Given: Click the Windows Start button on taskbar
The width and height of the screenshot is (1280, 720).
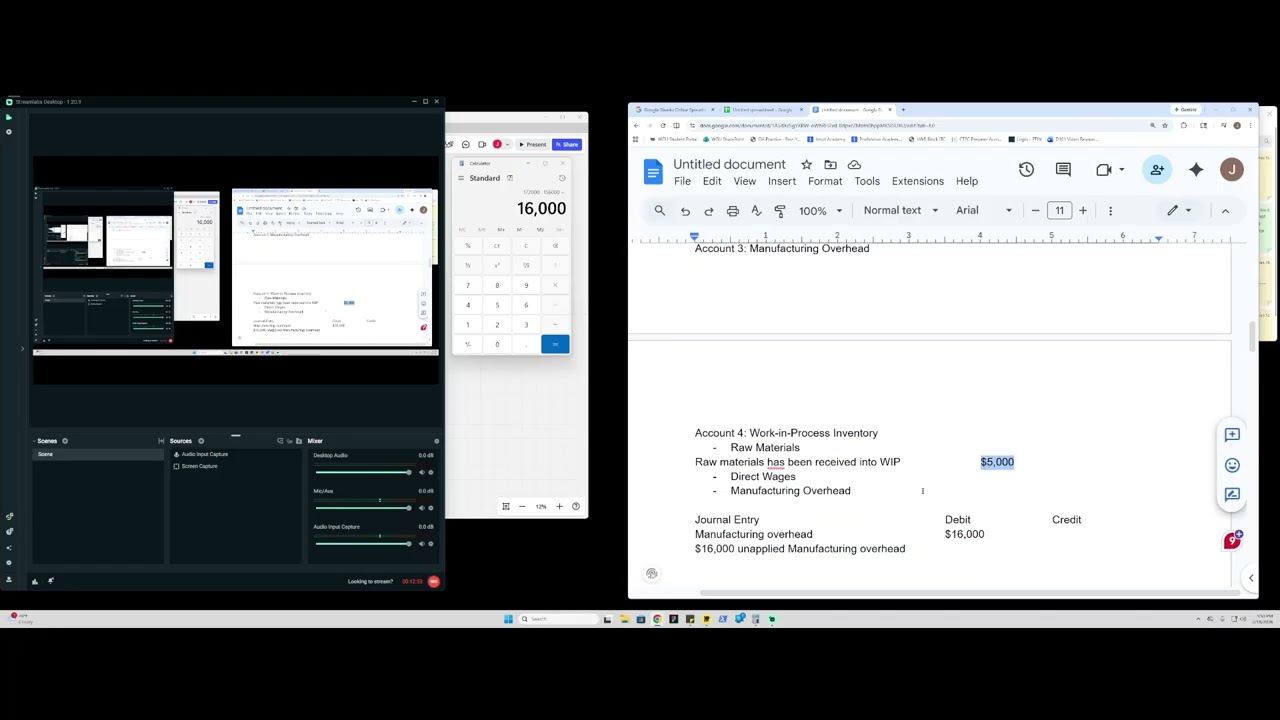Looking at the screenshot, I should click(x=508, y=619).
